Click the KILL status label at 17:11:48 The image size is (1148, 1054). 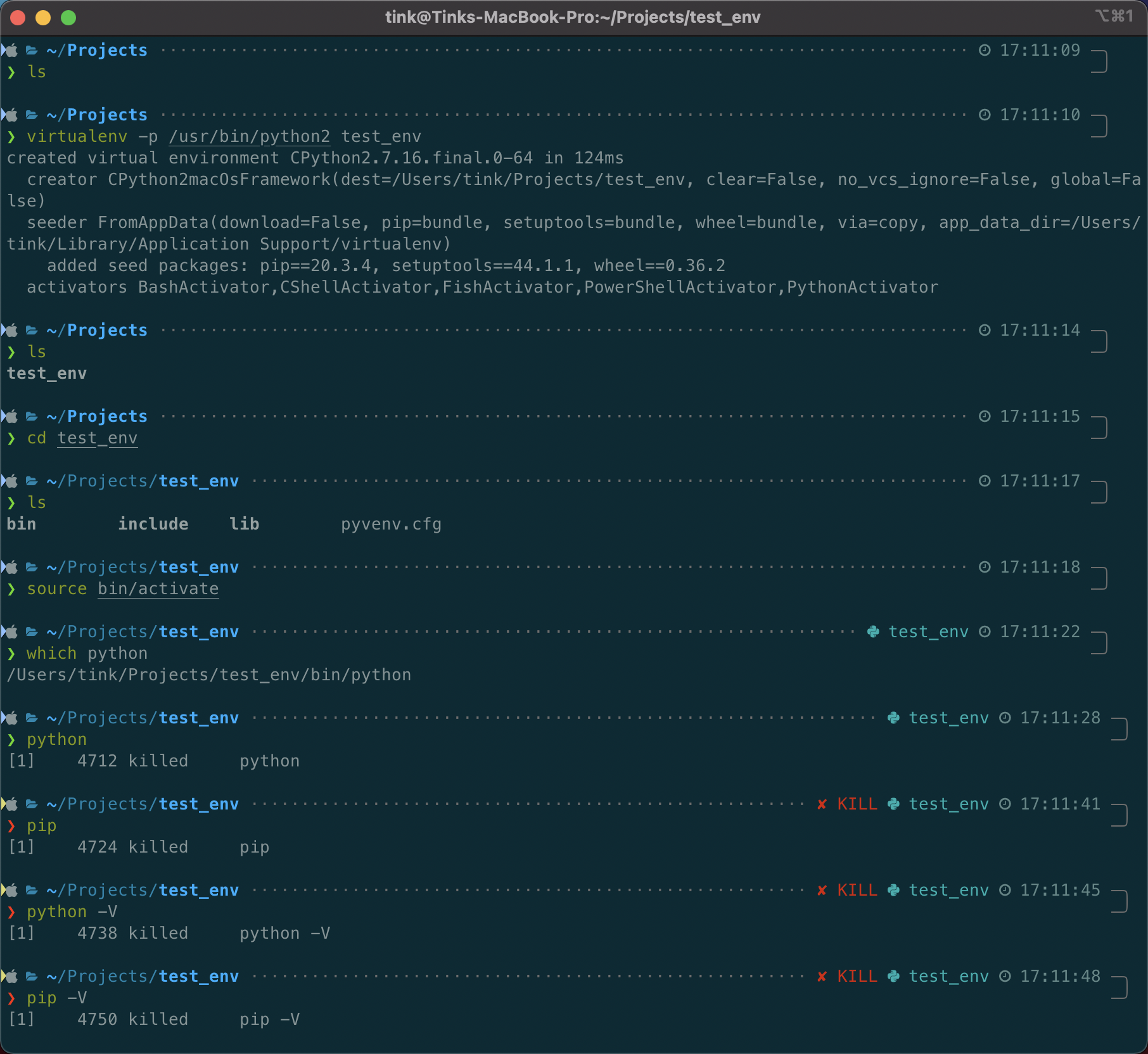point(857,976)
